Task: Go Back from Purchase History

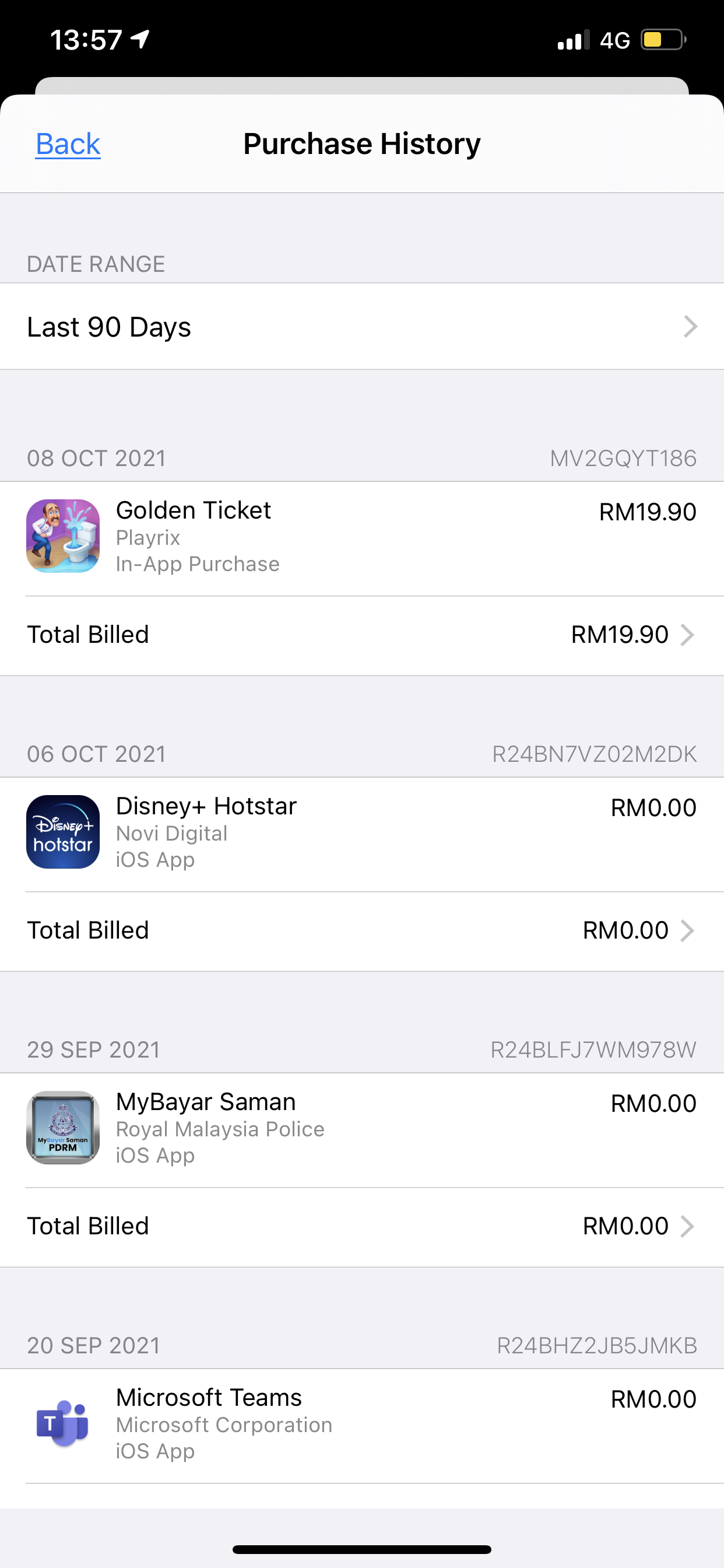Action: pyautogui.click(x=68, y=144)
